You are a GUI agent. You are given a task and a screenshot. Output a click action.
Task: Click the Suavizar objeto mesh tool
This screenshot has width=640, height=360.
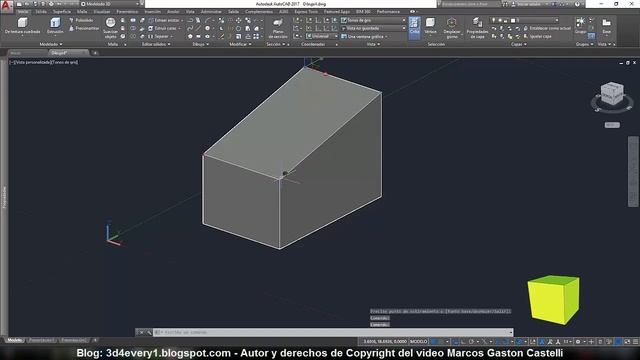[110, 28]
